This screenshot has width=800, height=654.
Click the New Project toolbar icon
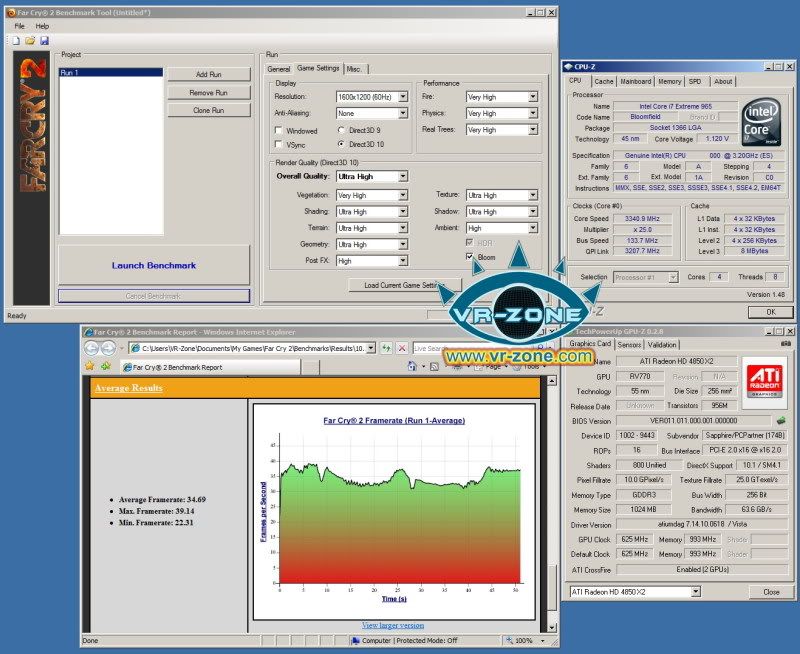17,40
